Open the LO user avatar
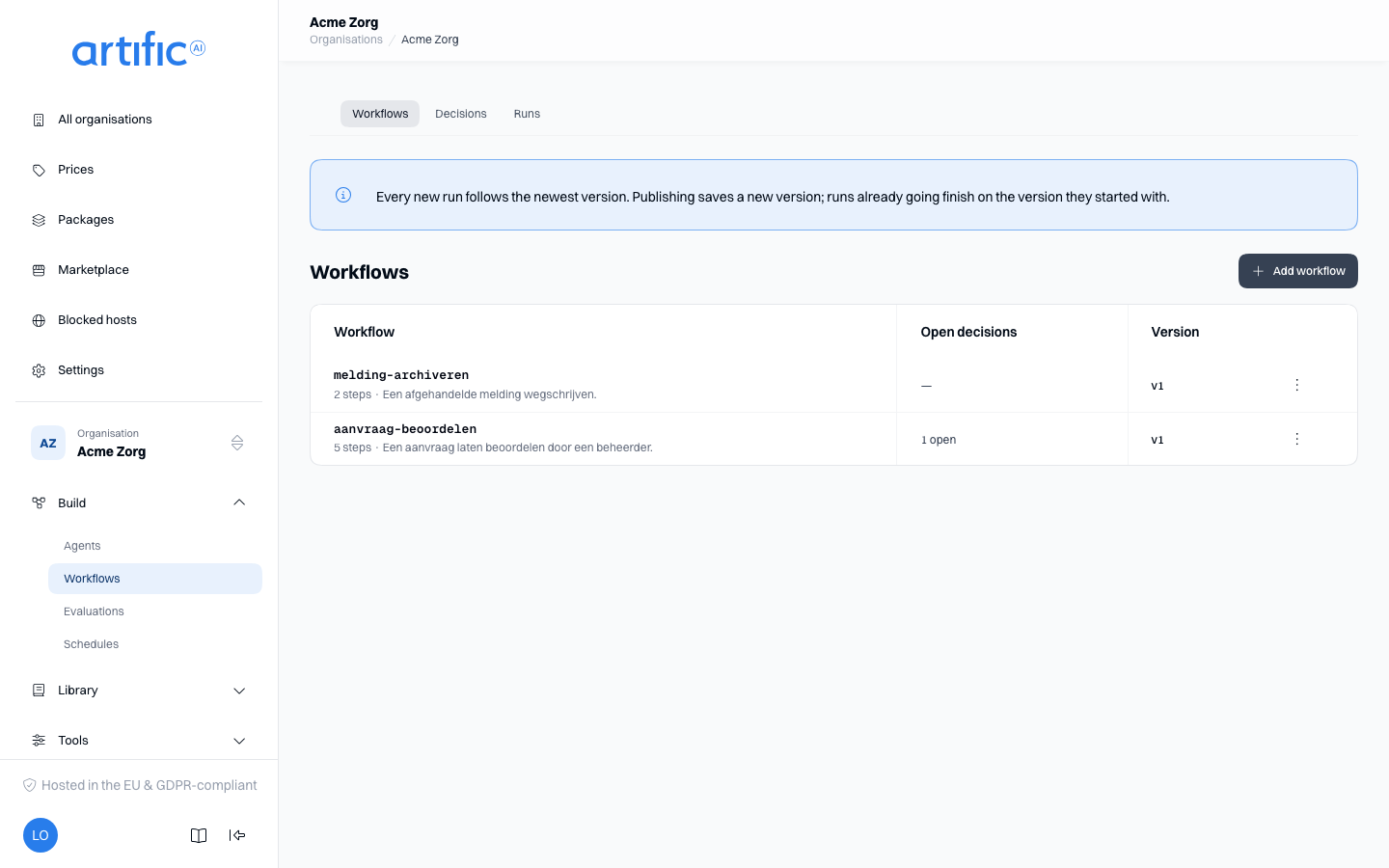This screenshot has width=1389, height=868. [41, 835]
